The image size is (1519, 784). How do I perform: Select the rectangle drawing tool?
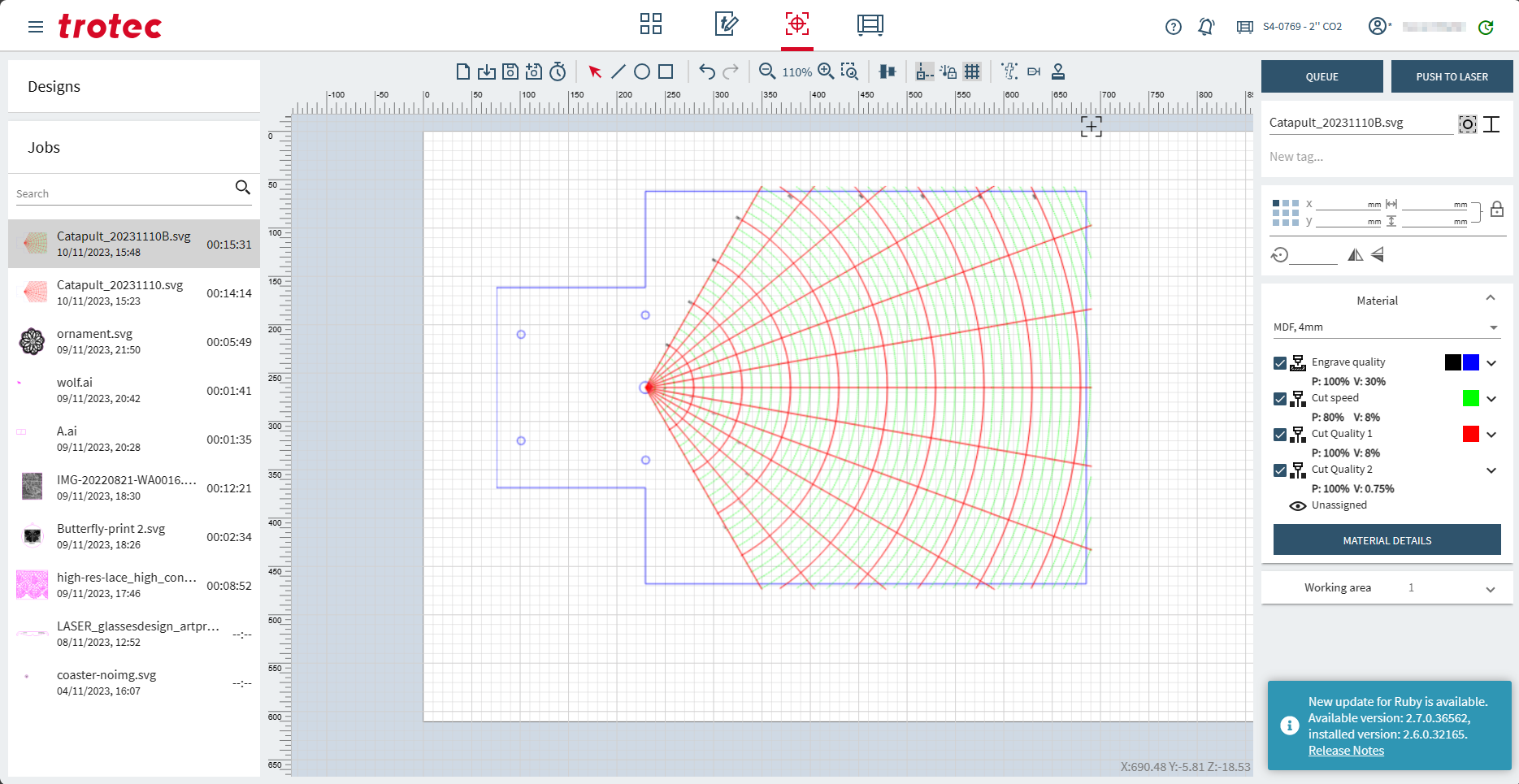[x=666, y=71]
